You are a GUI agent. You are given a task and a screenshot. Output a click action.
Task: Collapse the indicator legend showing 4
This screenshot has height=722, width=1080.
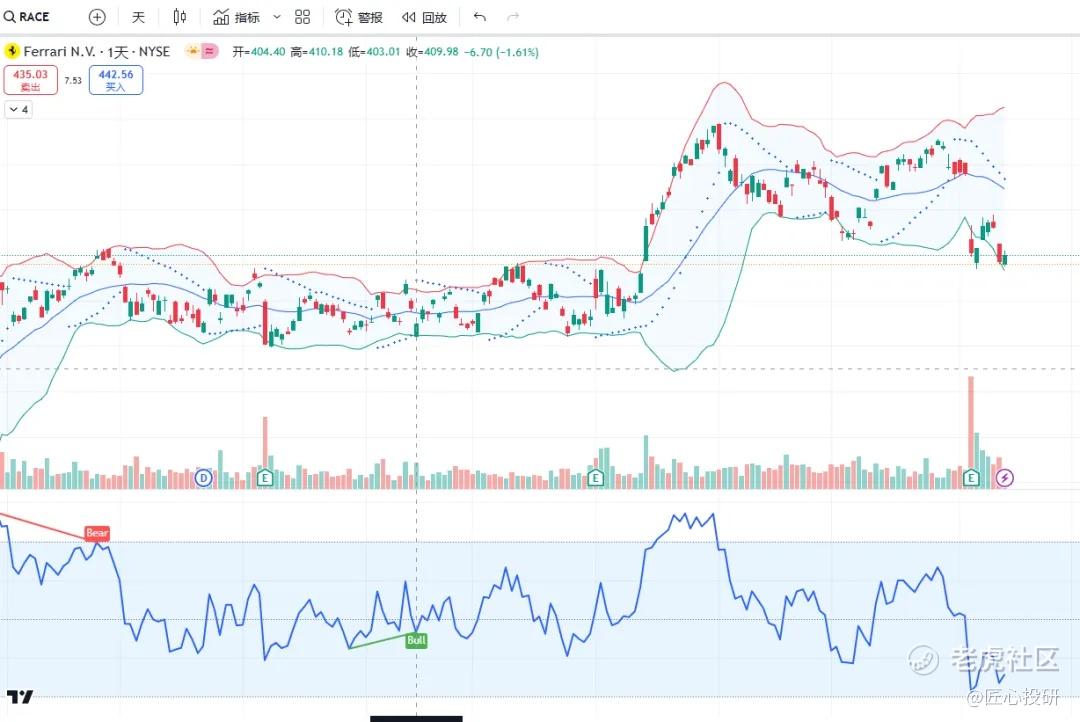click(19, 110)
